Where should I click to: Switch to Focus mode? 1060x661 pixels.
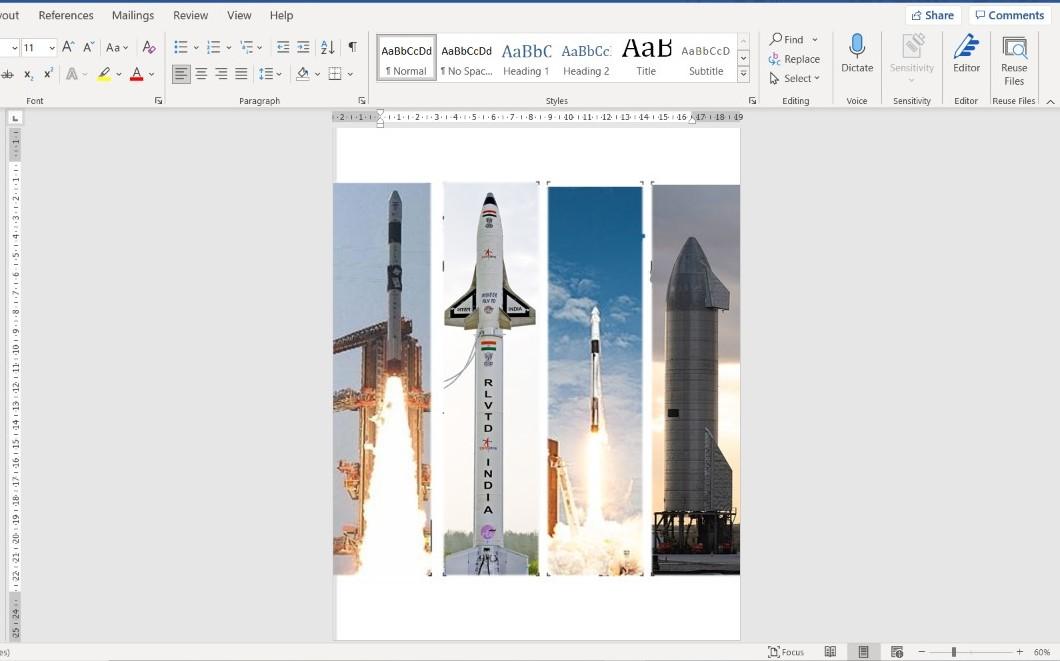(x=786, y=652)
